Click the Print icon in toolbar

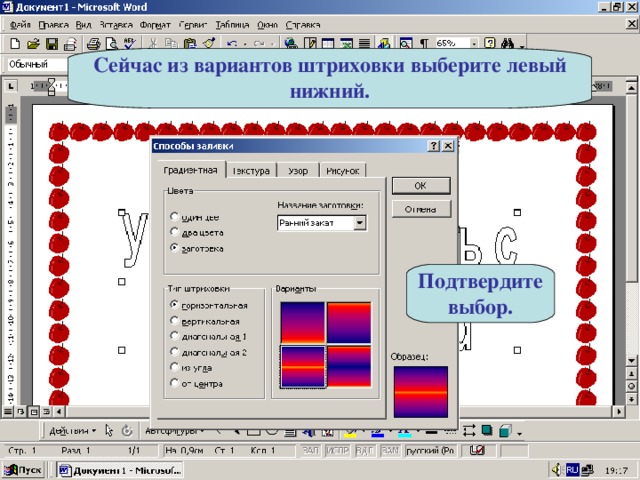click(x=93, y=43)
